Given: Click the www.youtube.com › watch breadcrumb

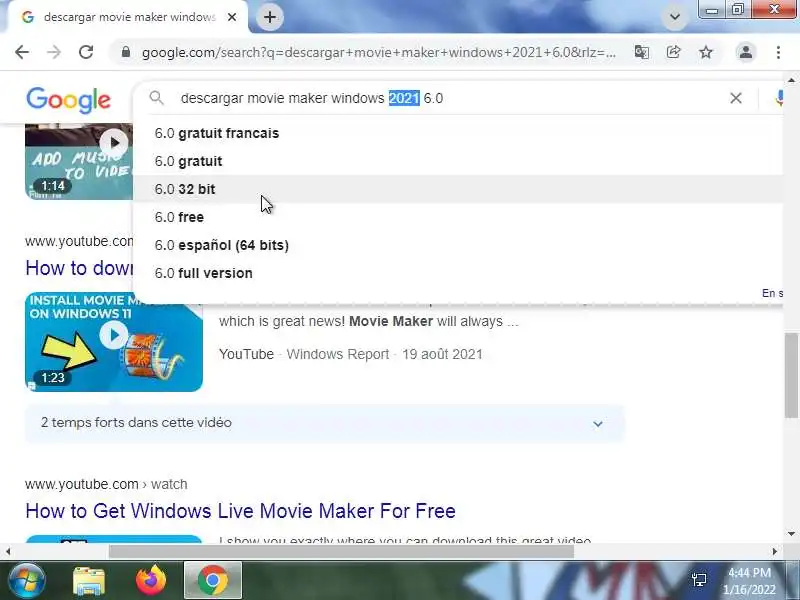Looking at the screenshot, I should [x=106, y=484].
